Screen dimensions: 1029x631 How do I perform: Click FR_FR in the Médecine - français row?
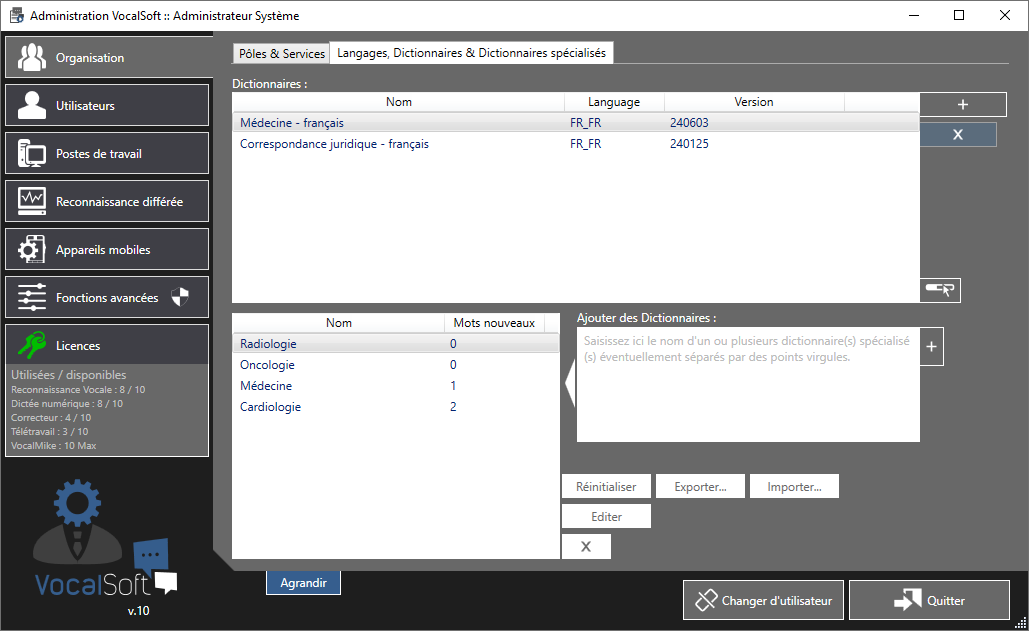585,123
